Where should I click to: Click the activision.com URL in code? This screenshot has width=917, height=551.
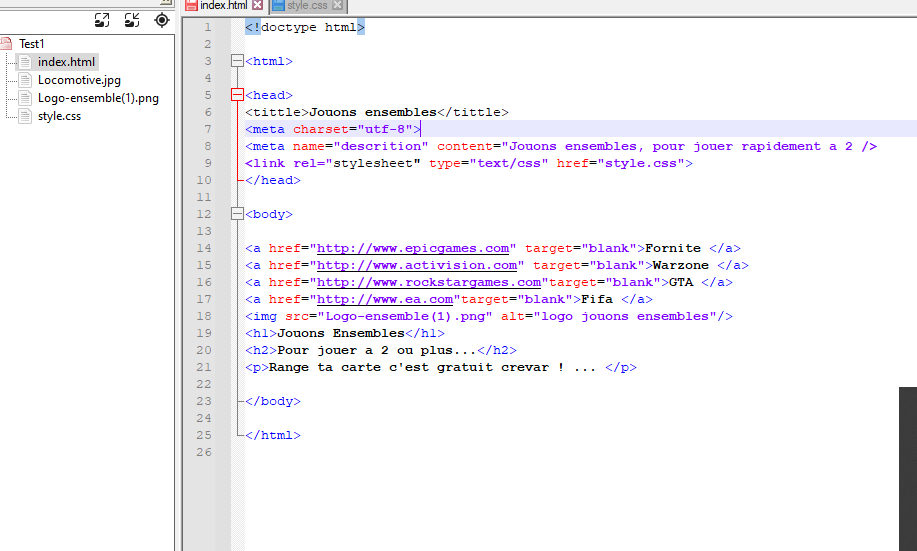tap(417, 266)
